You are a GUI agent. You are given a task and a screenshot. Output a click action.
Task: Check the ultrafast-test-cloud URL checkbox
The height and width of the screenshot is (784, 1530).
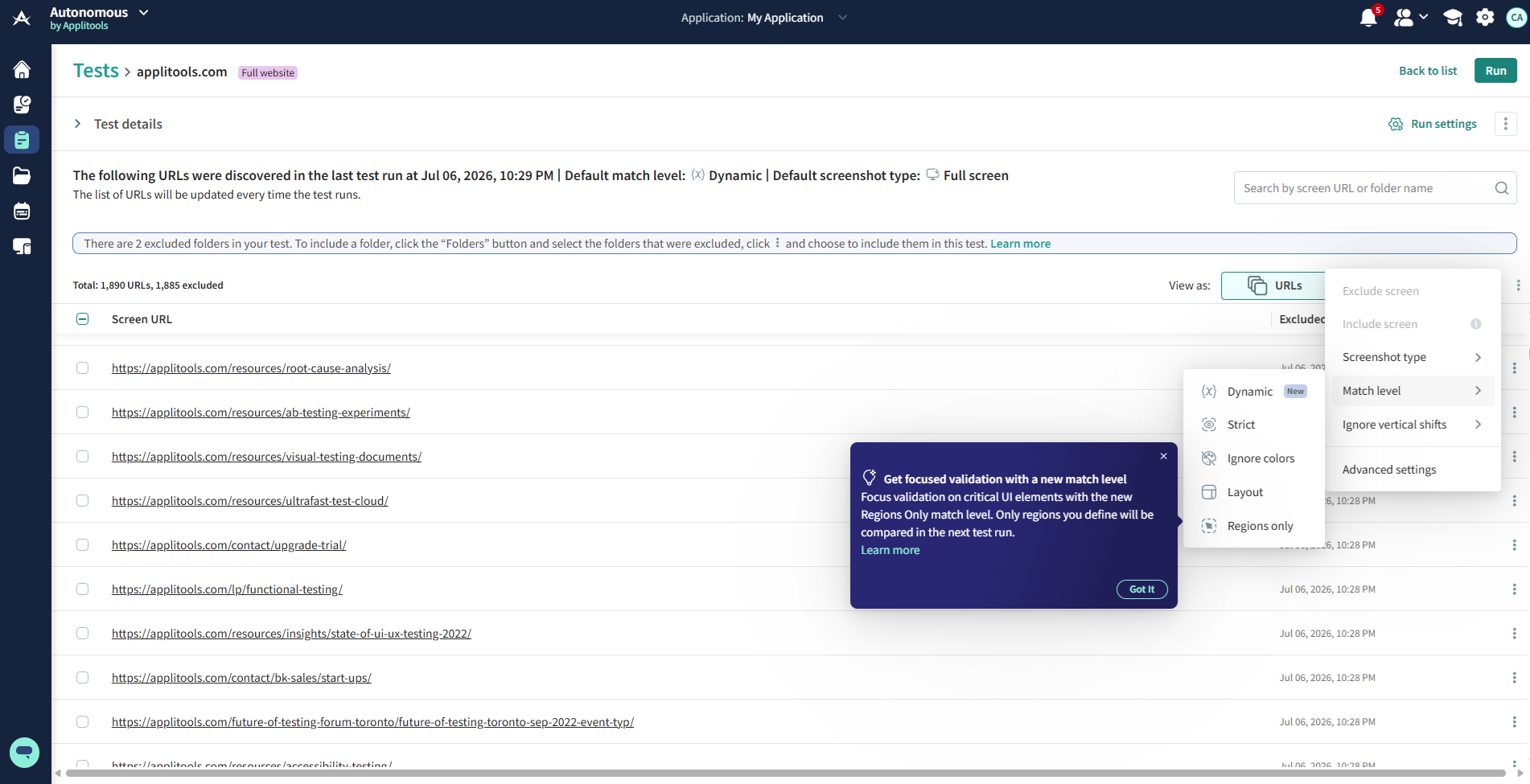click(x=82, y=501)
